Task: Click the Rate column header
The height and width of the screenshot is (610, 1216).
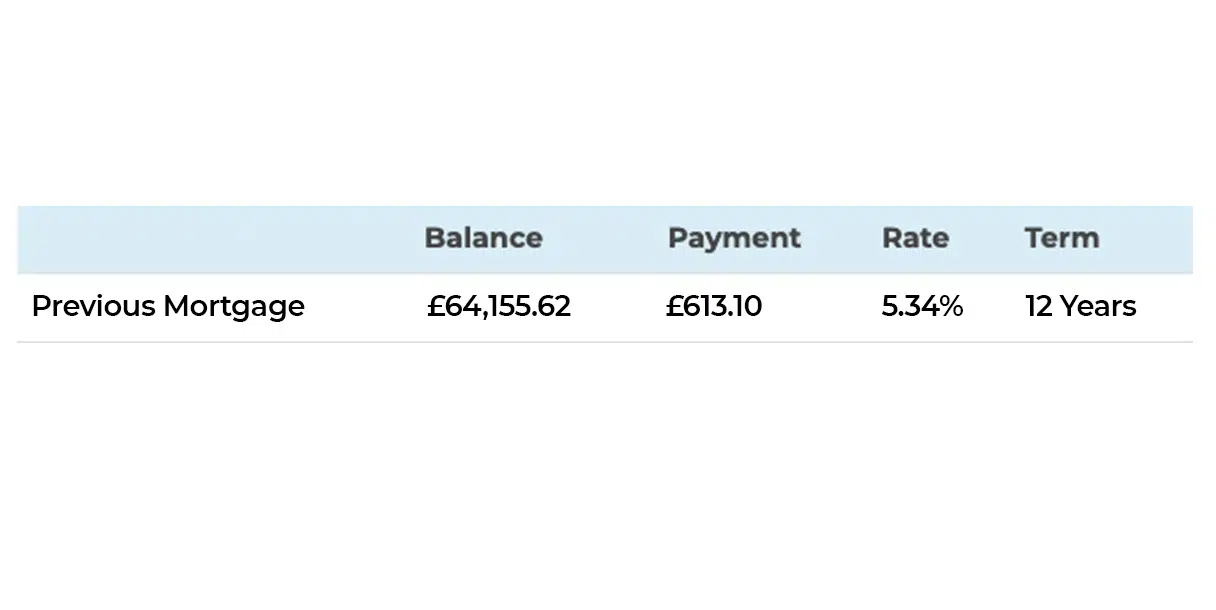Action: (915, 238)
